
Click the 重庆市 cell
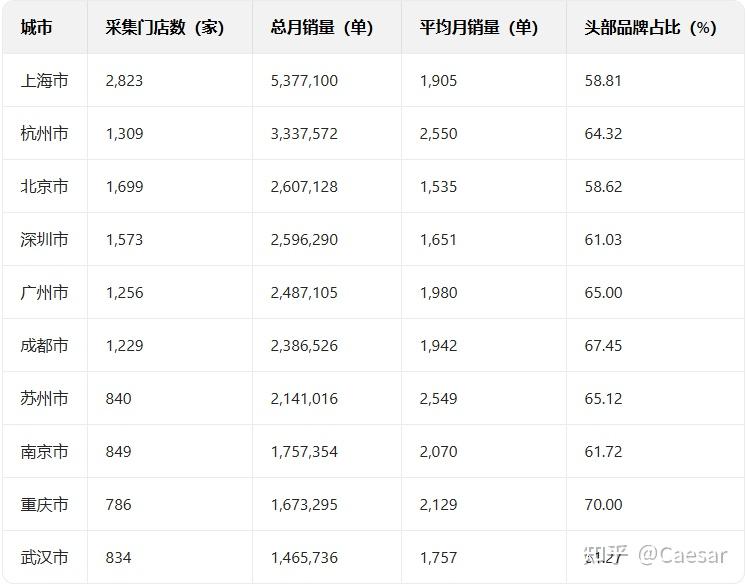click(x=45, y=505)
